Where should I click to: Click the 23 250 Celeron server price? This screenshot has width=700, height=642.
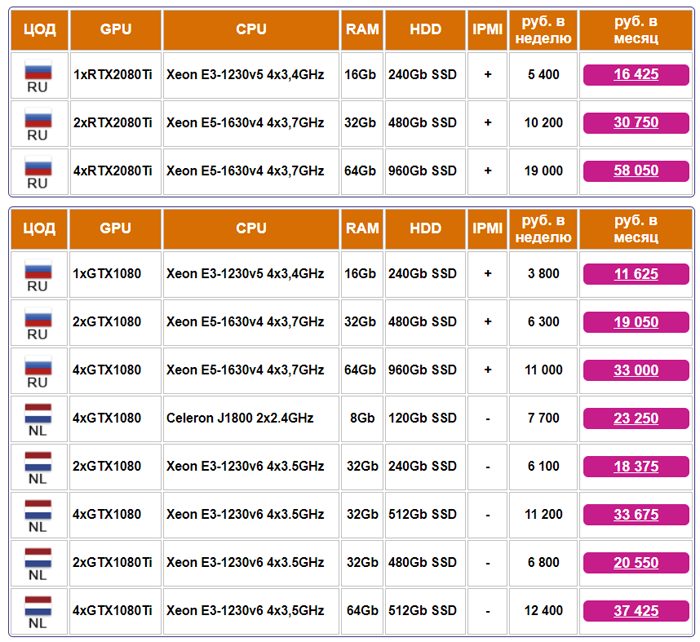tap(636, 419)
